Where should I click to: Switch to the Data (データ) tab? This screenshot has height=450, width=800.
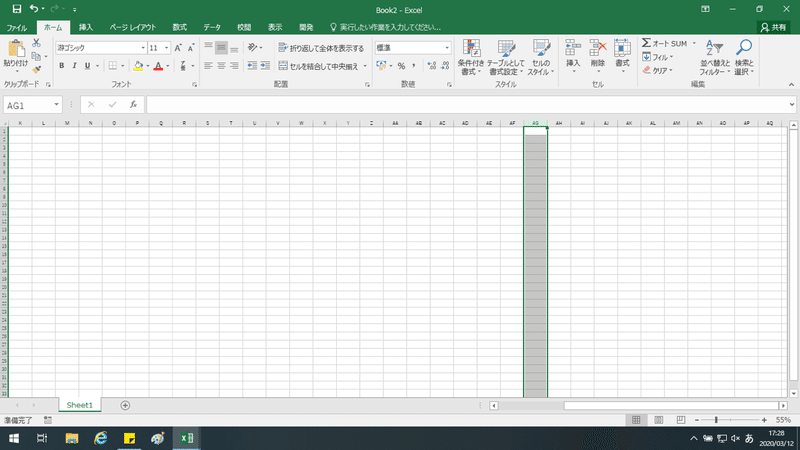[212, 28]
